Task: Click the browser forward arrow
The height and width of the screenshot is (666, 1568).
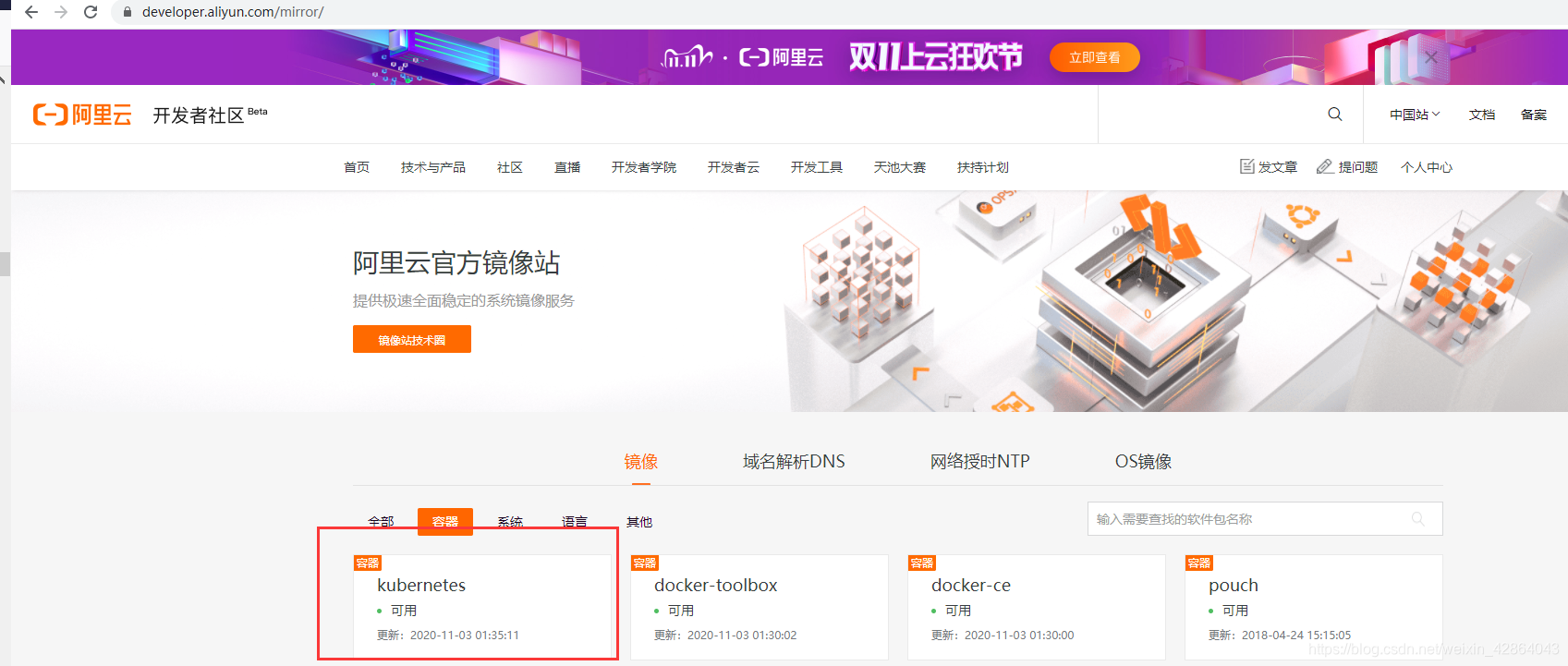Action: [x=61, y=12]
